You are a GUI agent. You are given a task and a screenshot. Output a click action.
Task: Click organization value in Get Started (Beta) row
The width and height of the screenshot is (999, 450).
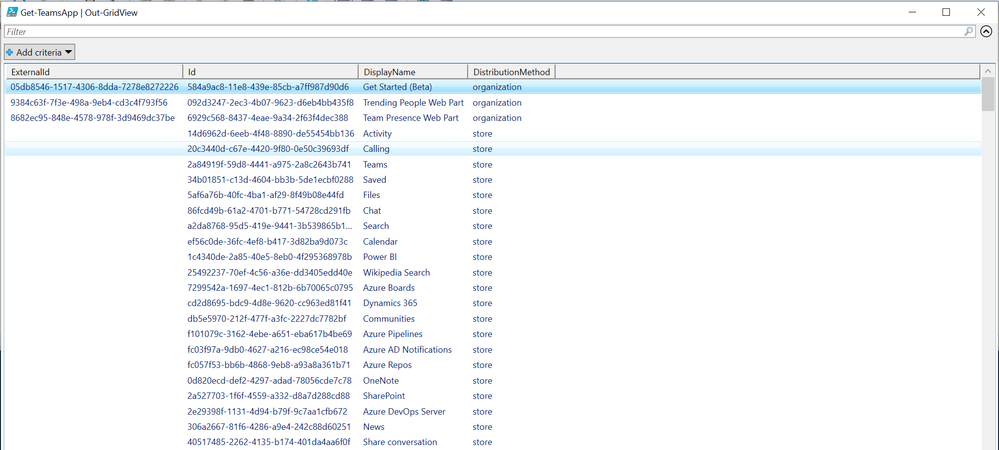point(497,87)
